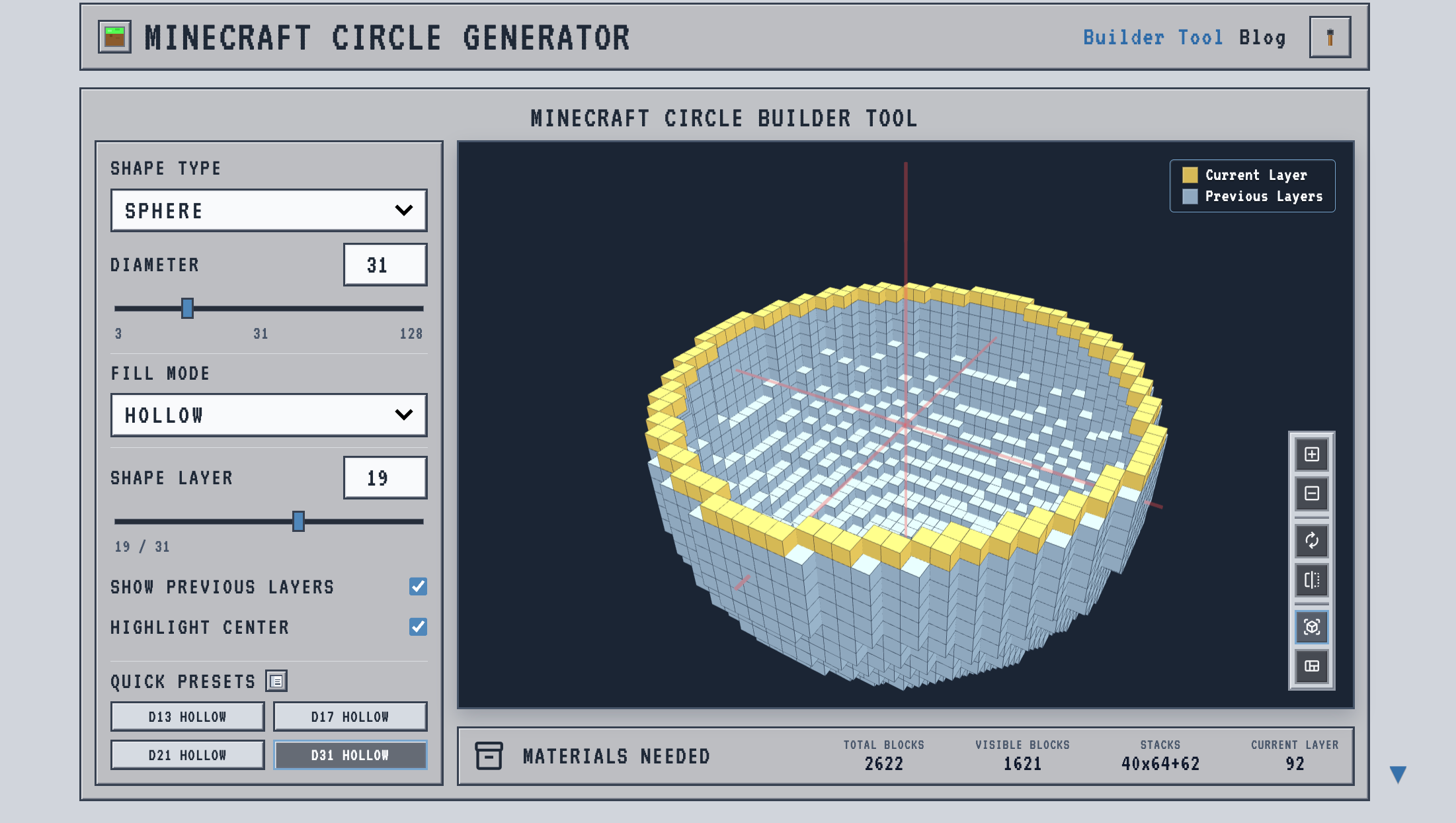Go to the Blog page

point(1262,37)
